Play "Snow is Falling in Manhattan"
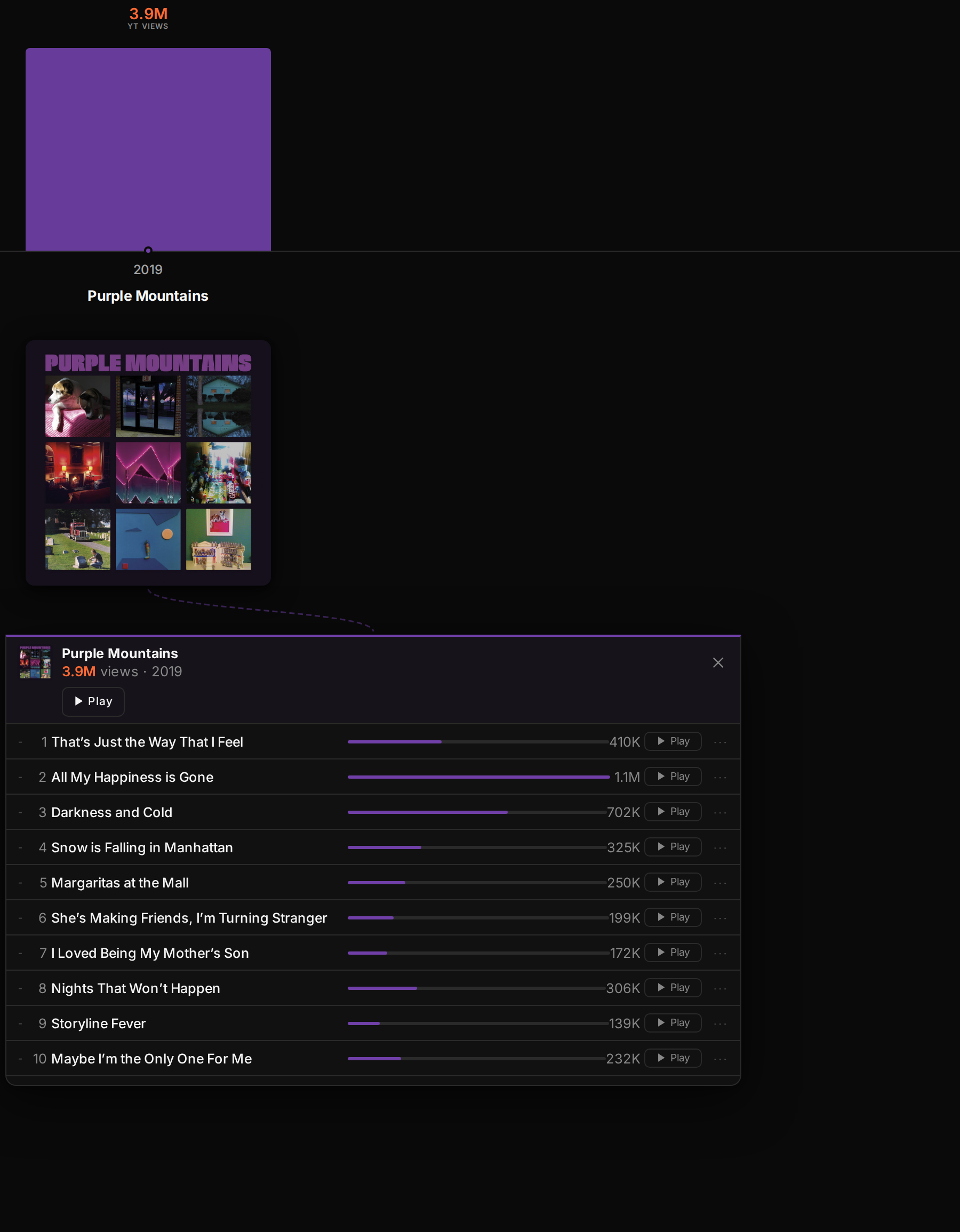The height and width of the screenshot is (1232, 960). [x=673, y=847]
